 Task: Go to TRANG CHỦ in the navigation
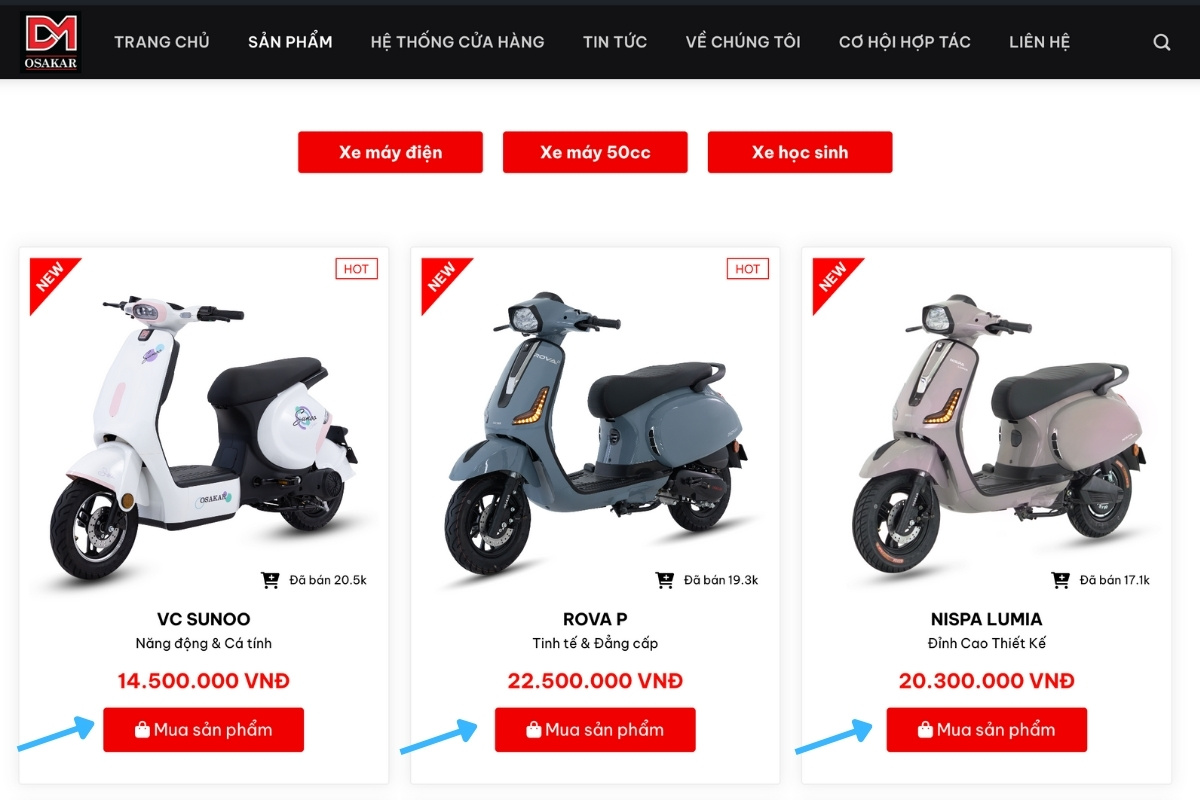(x=162, y=42)
